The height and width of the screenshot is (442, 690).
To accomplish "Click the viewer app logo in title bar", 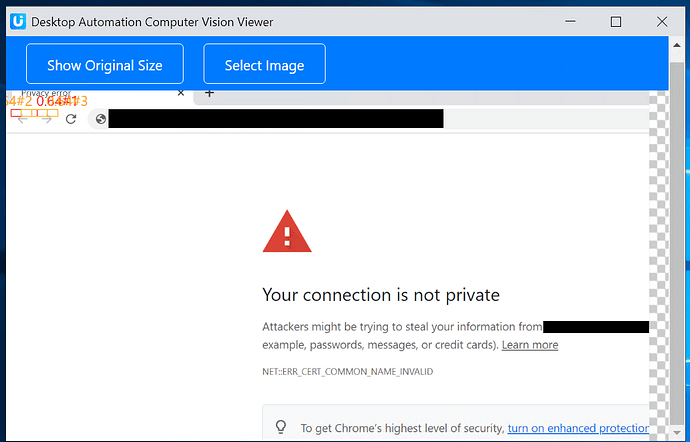I will [18, 21].
